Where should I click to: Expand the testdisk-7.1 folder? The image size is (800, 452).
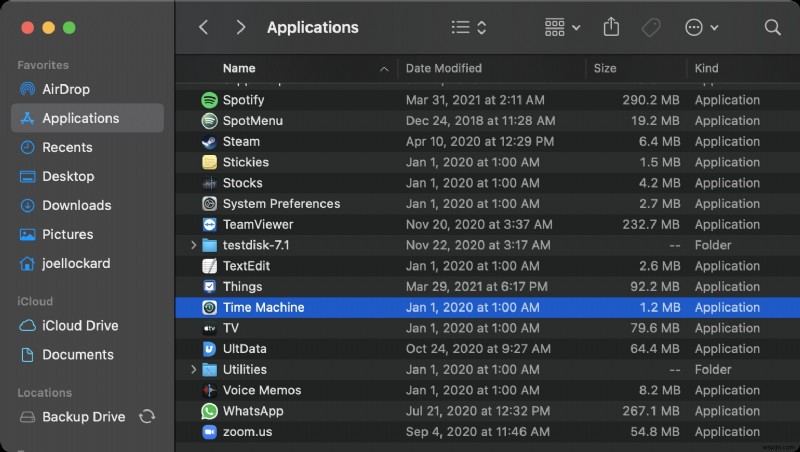pos(193,245)
